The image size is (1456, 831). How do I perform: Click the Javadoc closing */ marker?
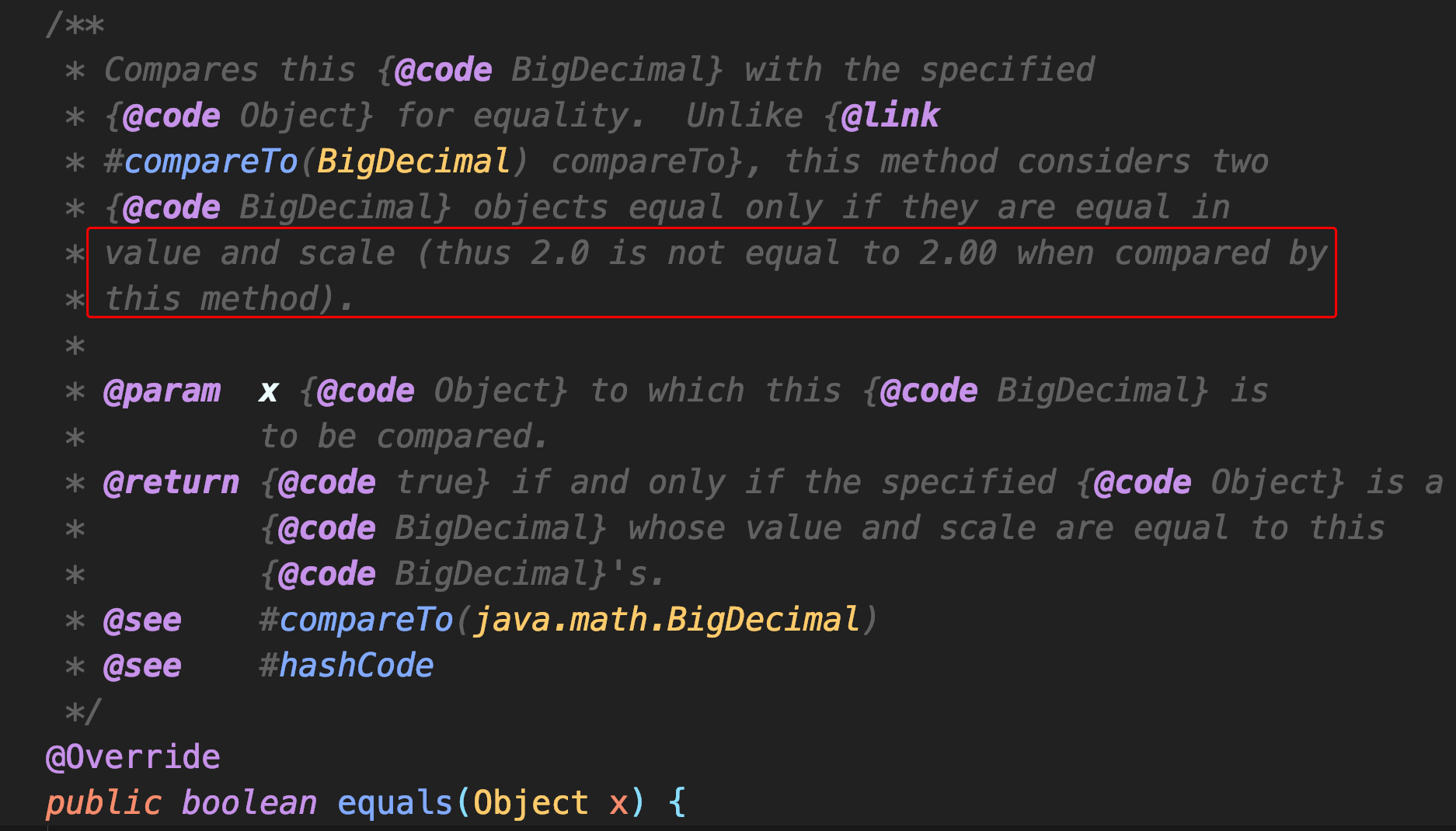click(x=83, y=711)
